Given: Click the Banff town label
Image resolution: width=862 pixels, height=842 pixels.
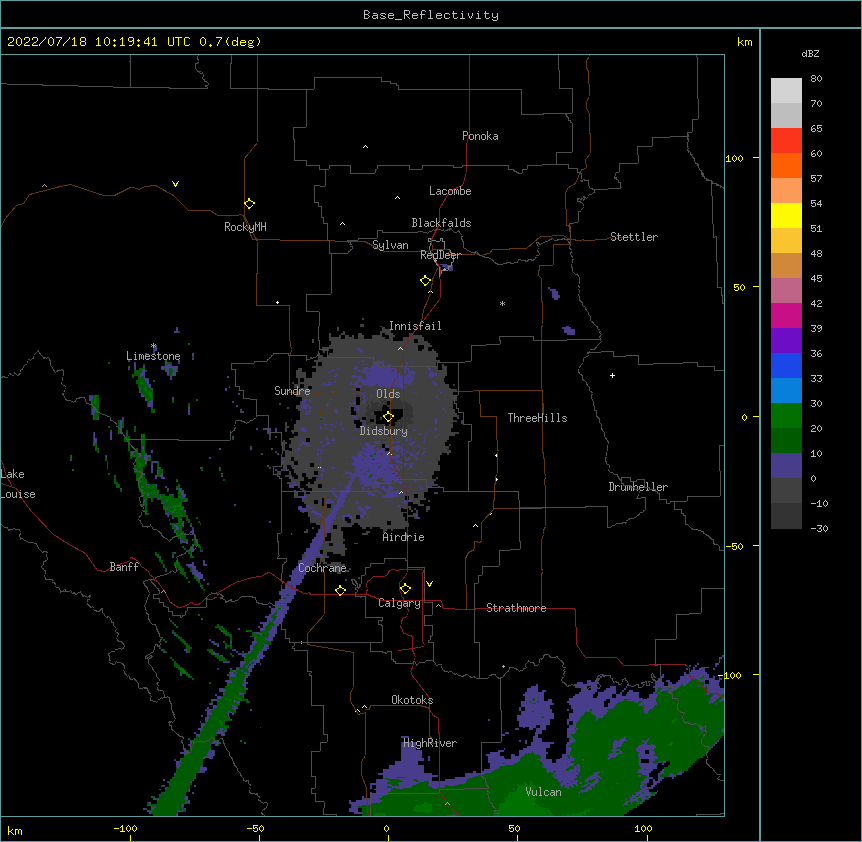Looking at the screenshot, I should click(124, 567).
